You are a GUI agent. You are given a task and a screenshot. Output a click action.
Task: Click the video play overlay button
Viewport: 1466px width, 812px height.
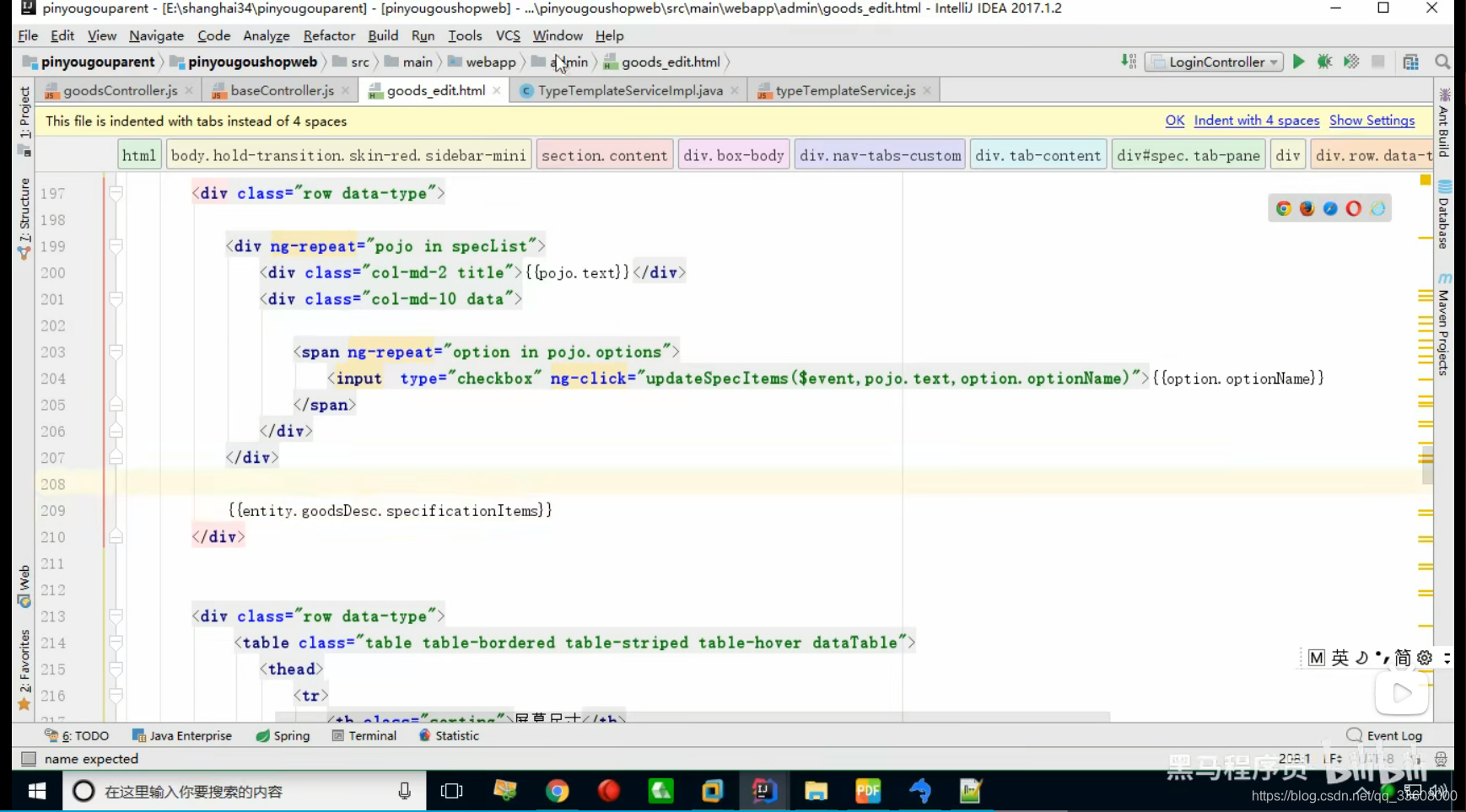(1401, 693)
